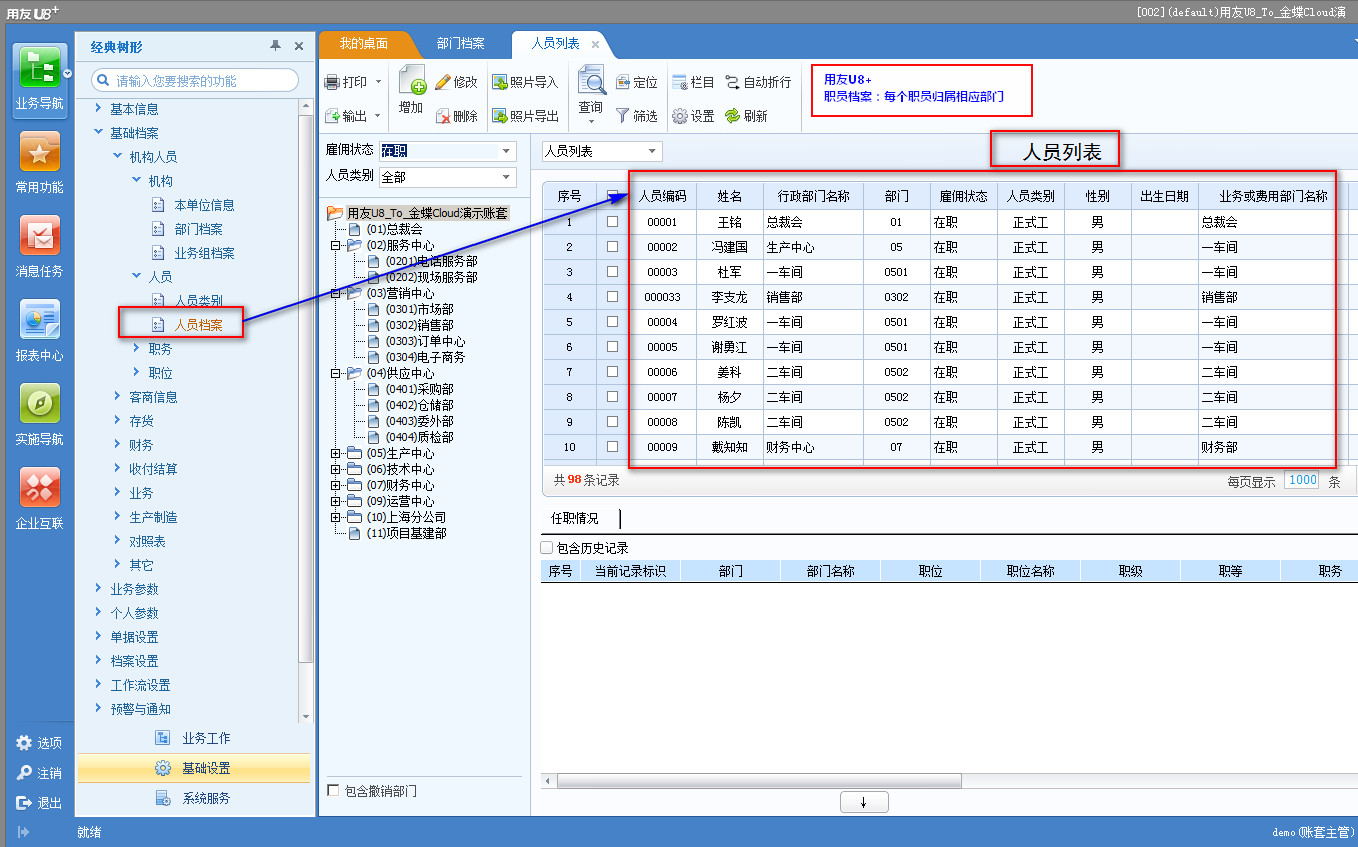The width and height of the screenshot is (1358, 847).
Task: Switch to the 部门档案 tab
Action: (460, 44)
